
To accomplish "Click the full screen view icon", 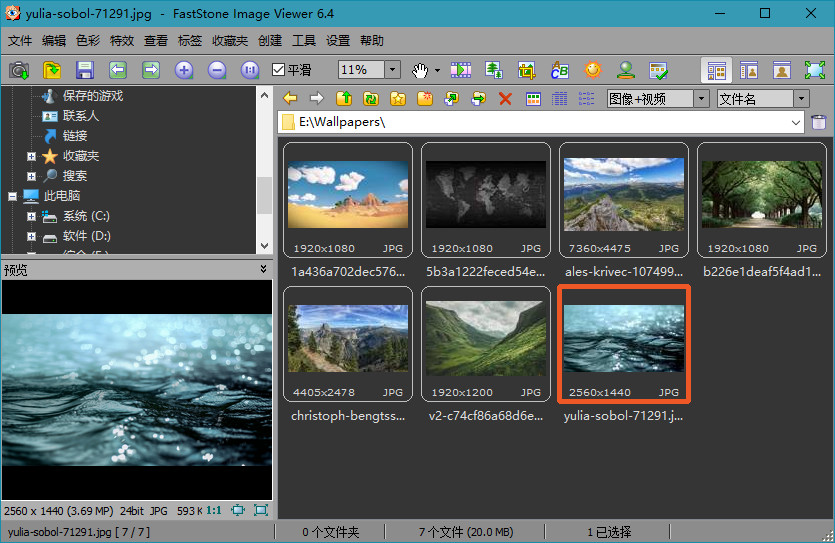I will [x=815, y=70].
